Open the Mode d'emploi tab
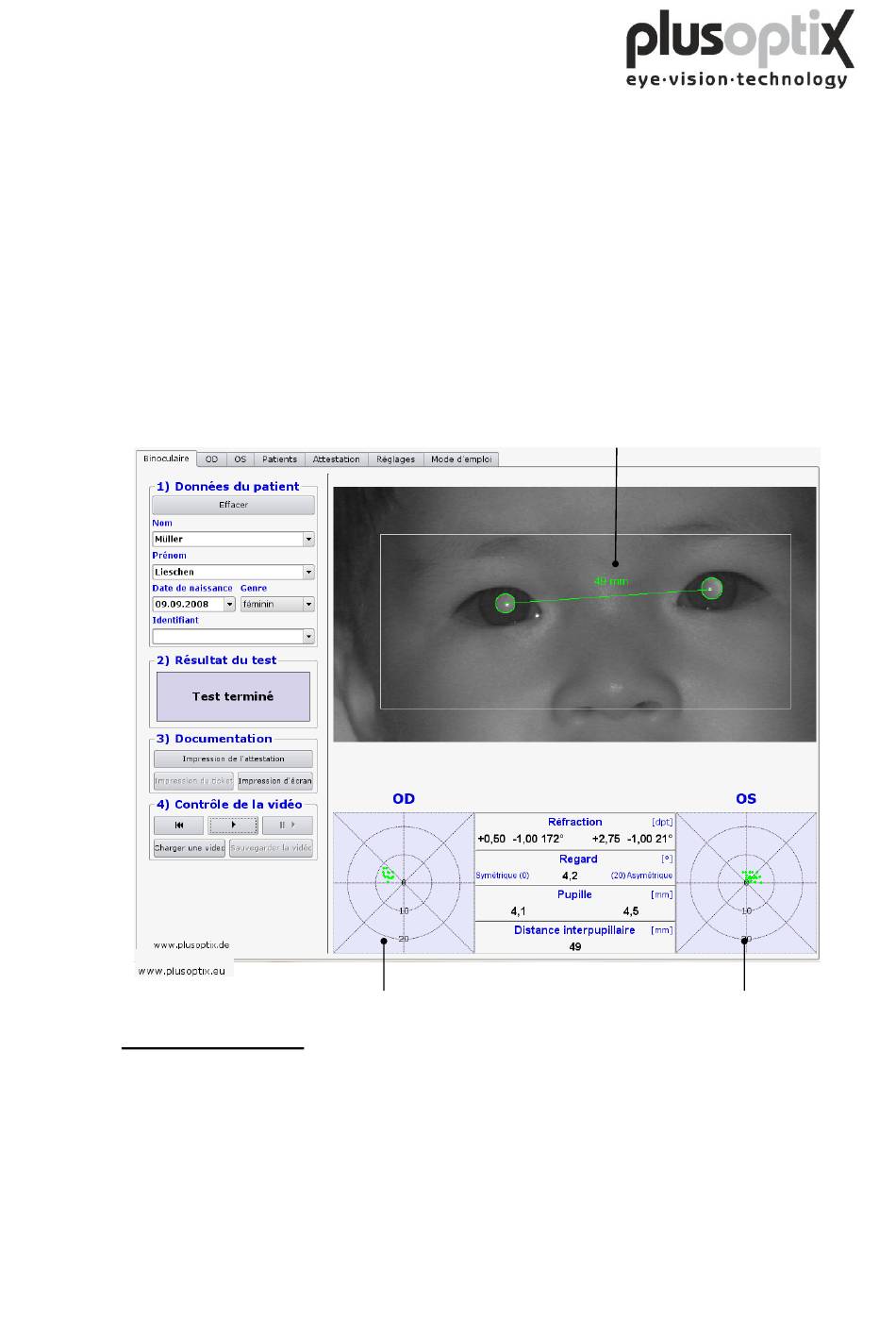 pyautogui.click(x=461, y=459)
